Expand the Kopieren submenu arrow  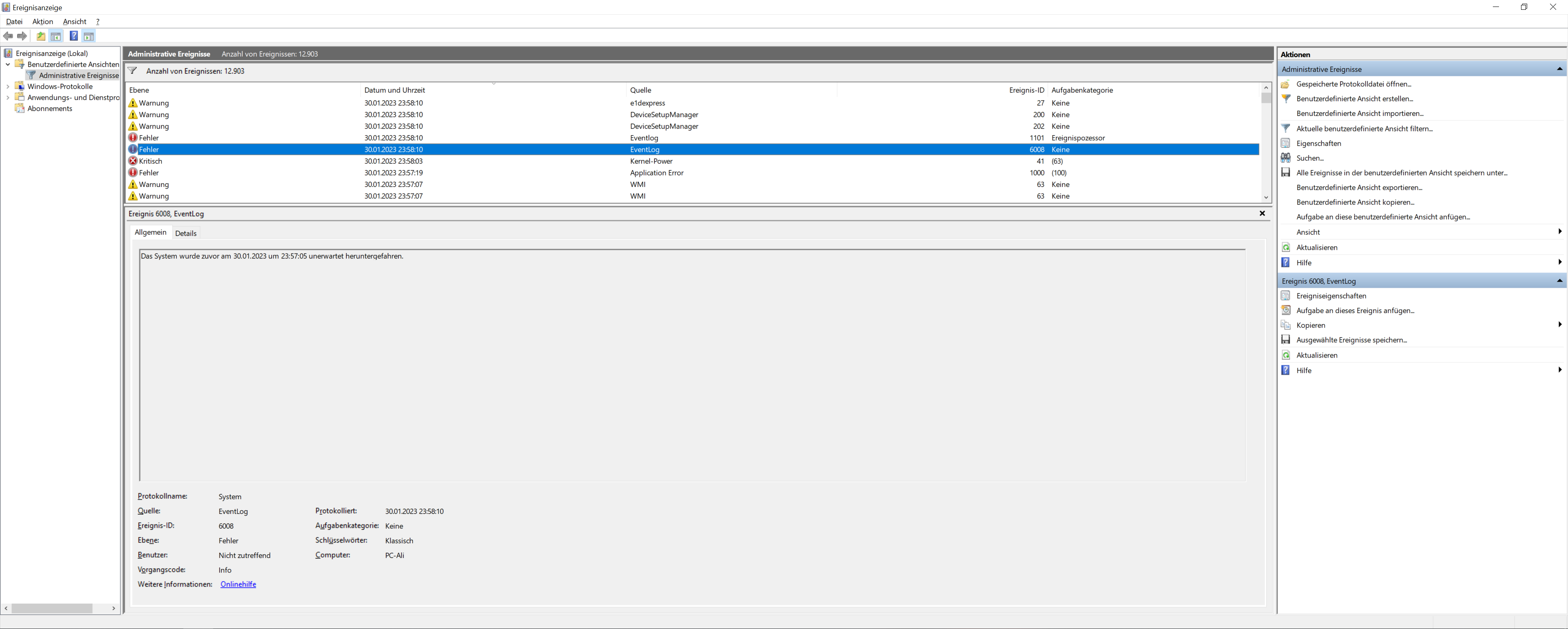pos(1559,325)
